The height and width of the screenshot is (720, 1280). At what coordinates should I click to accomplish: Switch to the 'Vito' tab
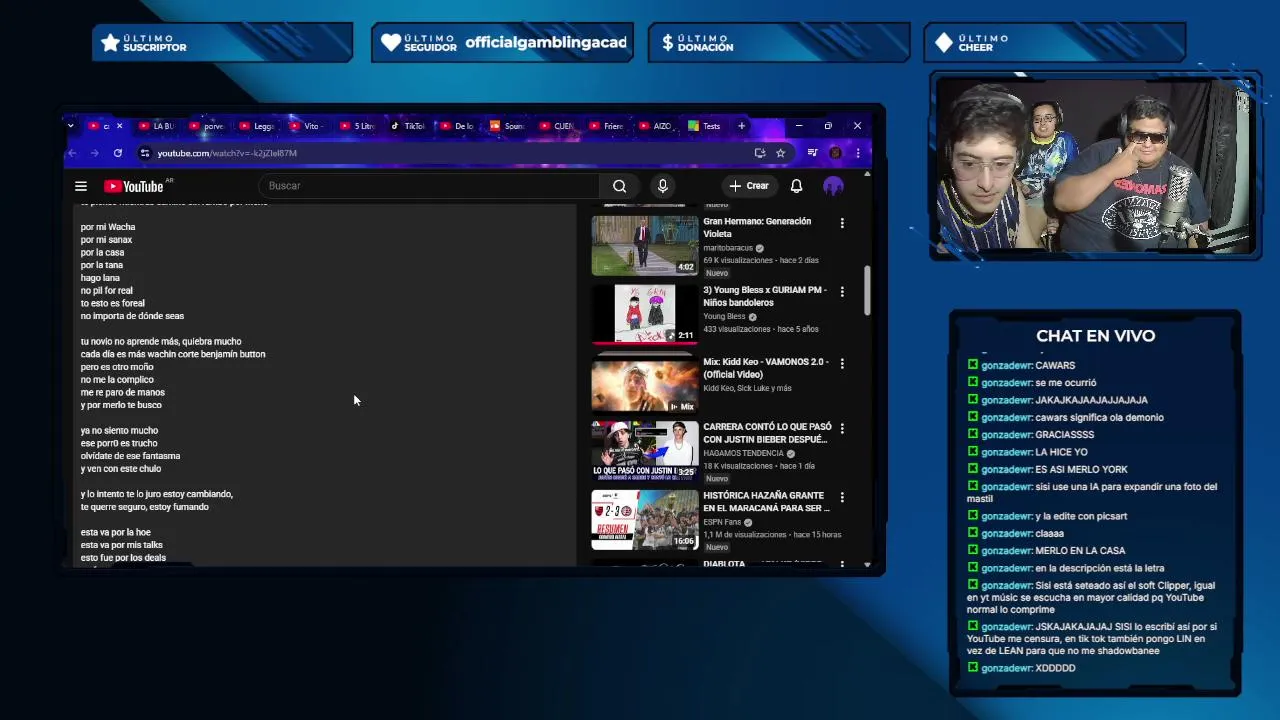point(306,126)
